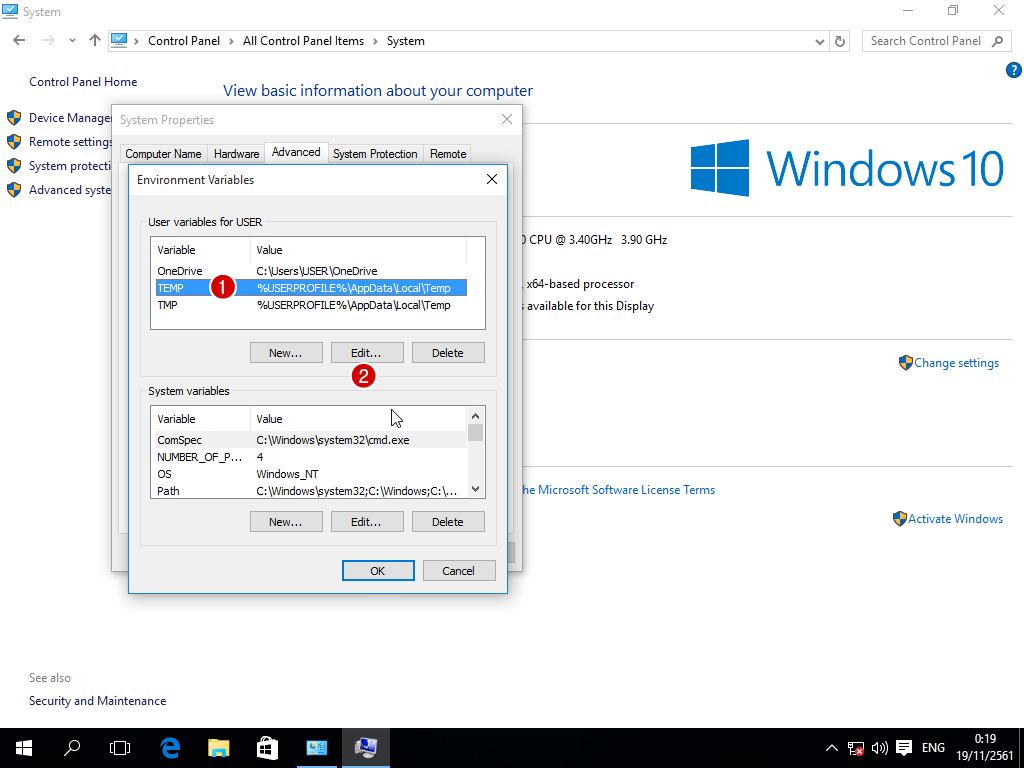
Task: Click network status tray icon
Action: [856, 748]
